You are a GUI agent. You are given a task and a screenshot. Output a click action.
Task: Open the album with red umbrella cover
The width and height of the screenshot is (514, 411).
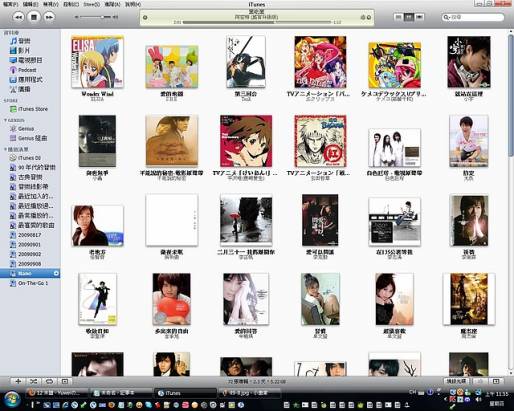[x=246, y=220]
